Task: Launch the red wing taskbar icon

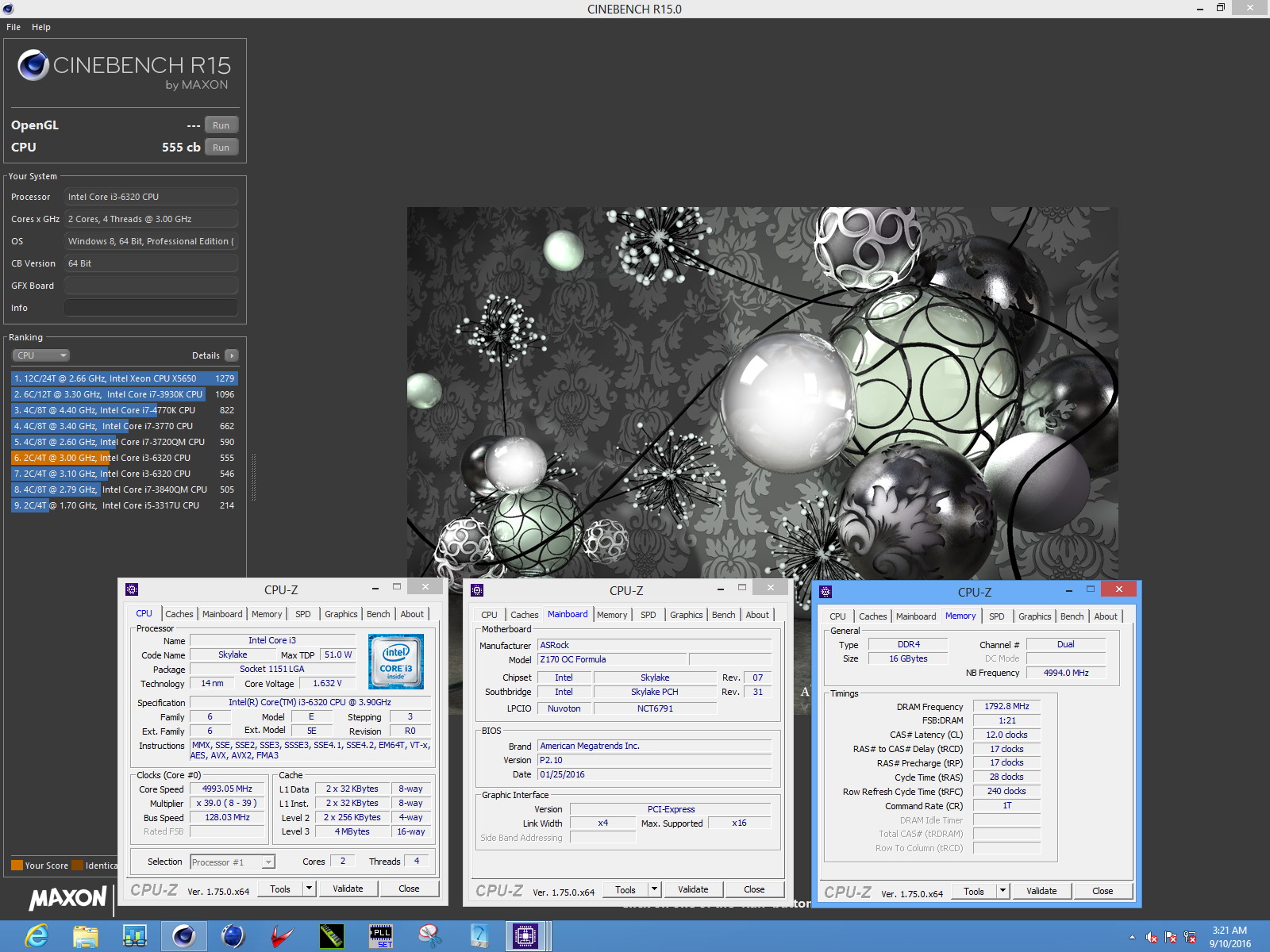Action: [x=283, y=936]
